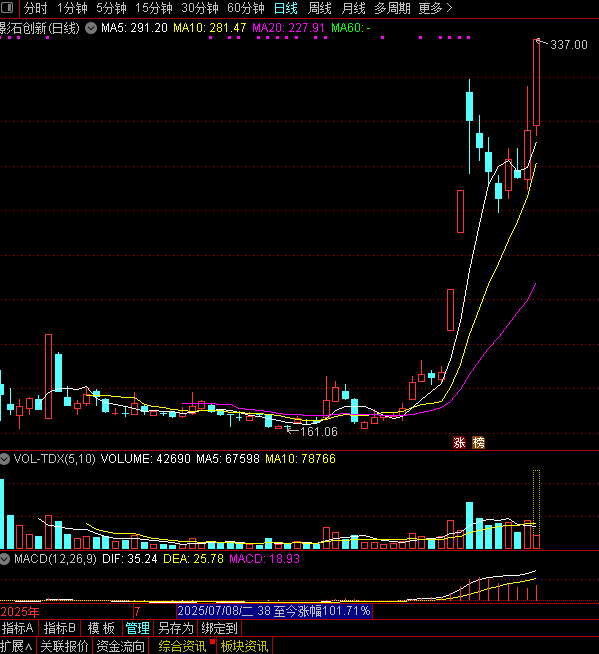This screenshot has width=599, height=654.
Task: Expand the MACD indicator dropdown arrow
Action: pos(5,559)
